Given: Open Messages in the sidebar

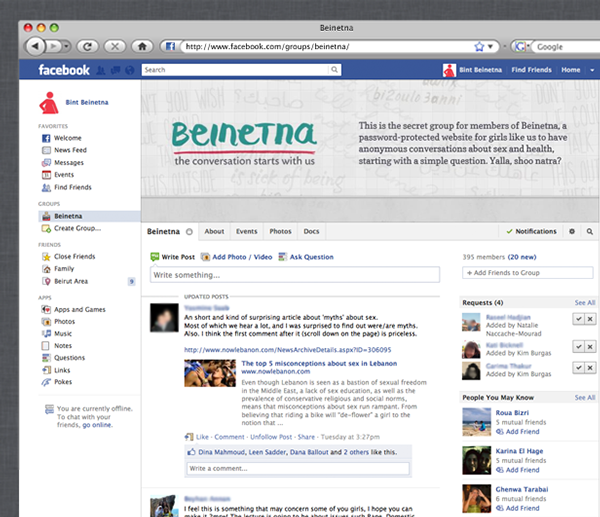Looking at the screenshot, I should [x=69, y=163].
